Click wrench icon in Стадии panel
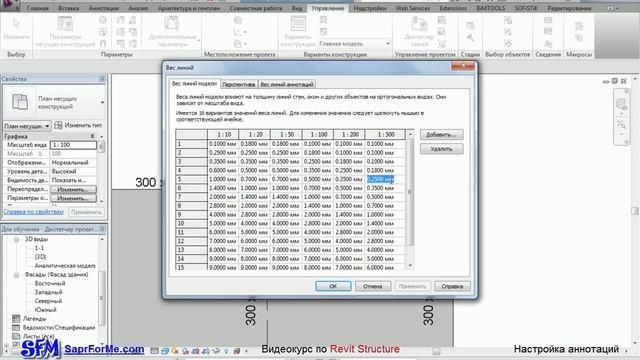The height and width of the screenshot is (360, 640). [x=470, y=38]
